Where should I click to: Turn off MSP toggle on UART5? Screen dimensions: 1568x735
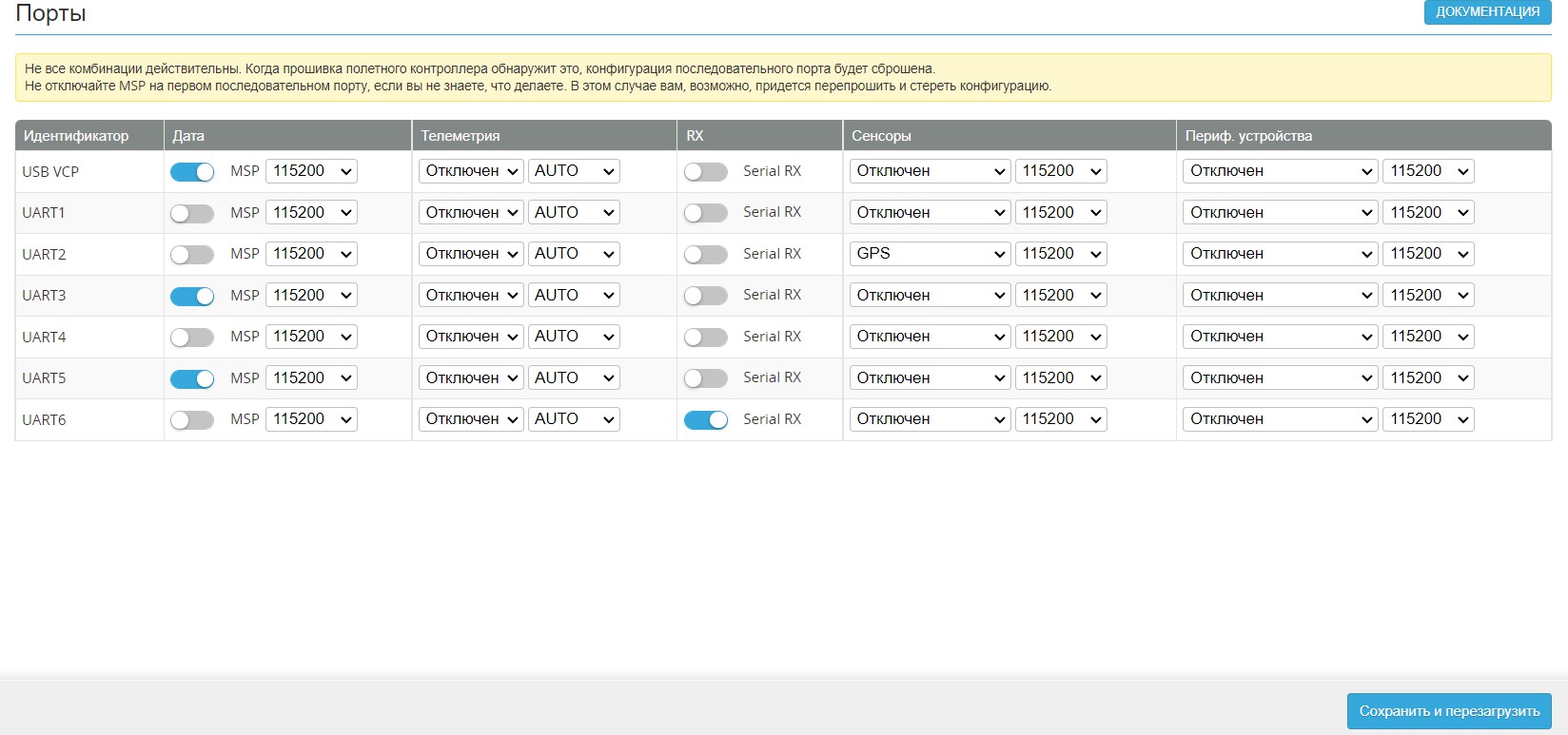pyautogui.click(x=192, y=378)
